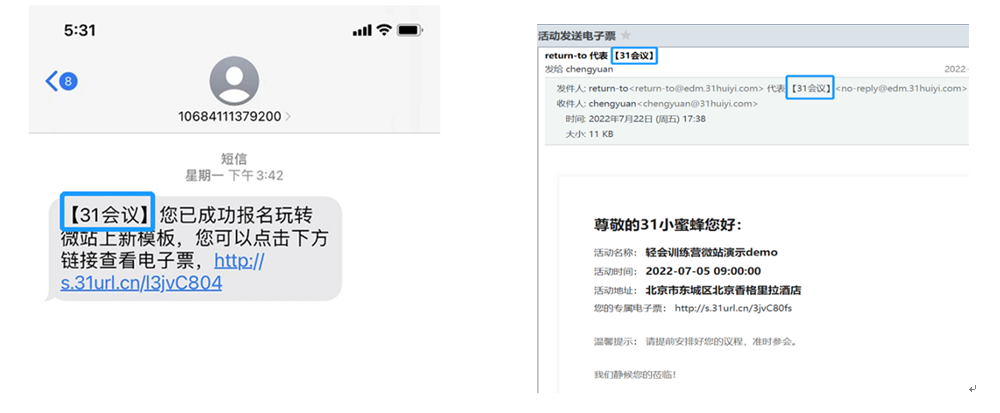Tap the 5:31 clock in status bar
Viewport: 1000px width, 413px height.
click(x=80, y=30)
